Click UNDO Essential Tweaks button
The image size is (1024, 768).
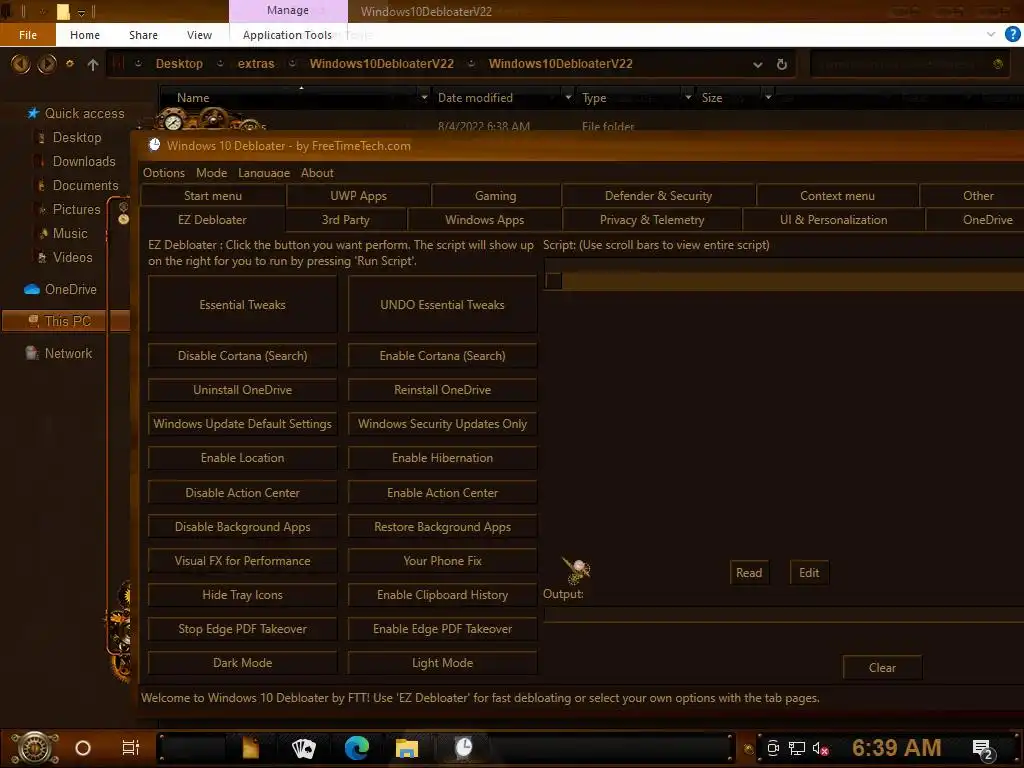pyautogui.click(x=442, y=305)
